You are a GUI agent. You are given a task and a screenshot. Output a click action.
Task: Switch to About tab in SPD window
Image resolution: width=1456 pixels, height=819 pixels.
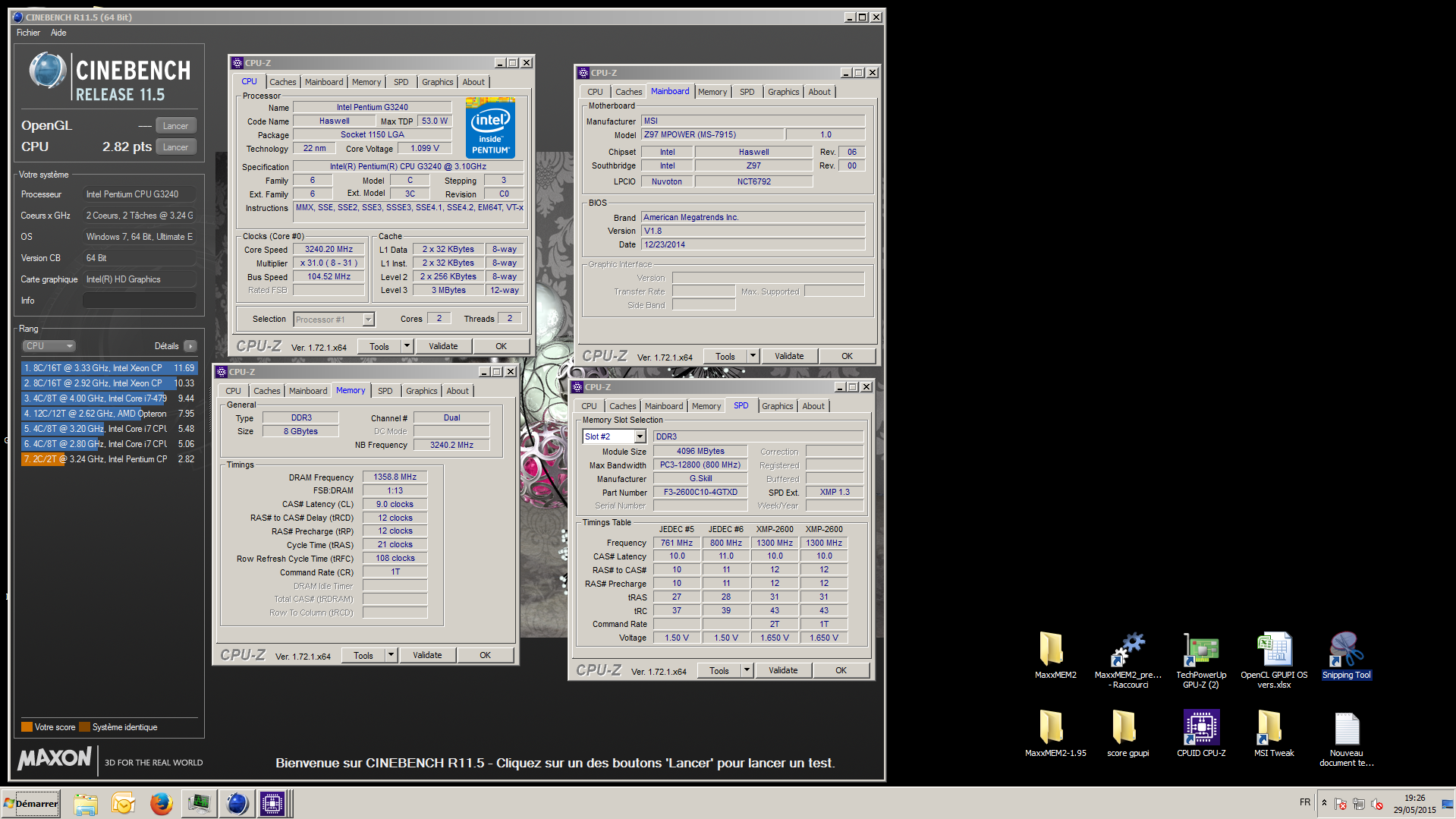tap(813, 406)
